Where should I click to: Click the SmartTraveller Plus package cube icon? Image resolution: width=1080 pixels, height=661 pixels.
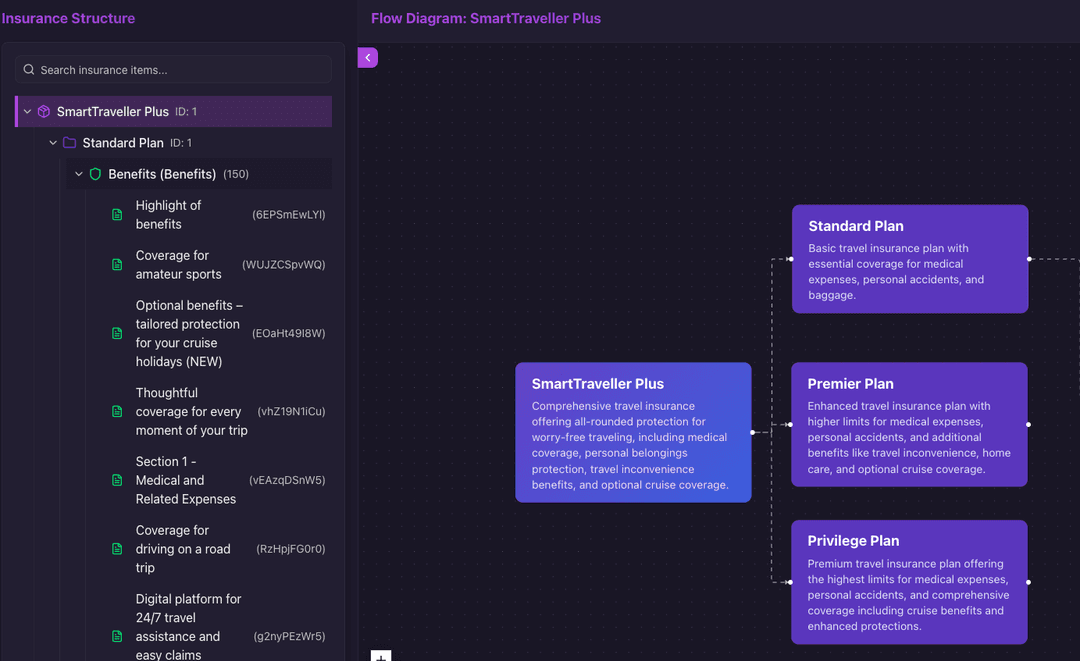pos(44,112)
